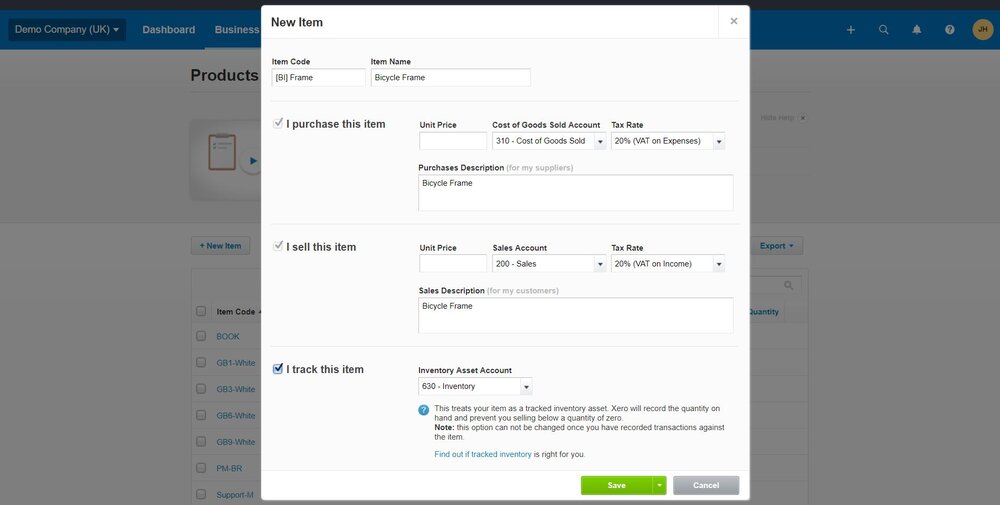
Task: Open the PM-BR item link
Action: click(x=229, y=468)
